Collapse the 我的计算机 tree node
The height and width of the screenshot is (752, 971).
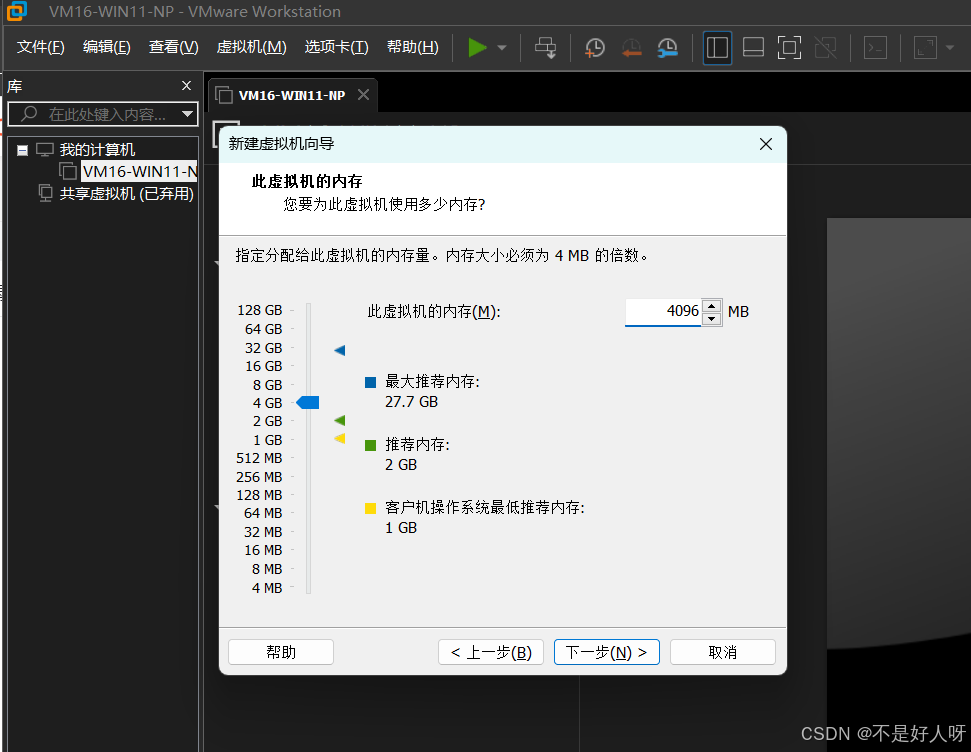click(x=22, y=150)
